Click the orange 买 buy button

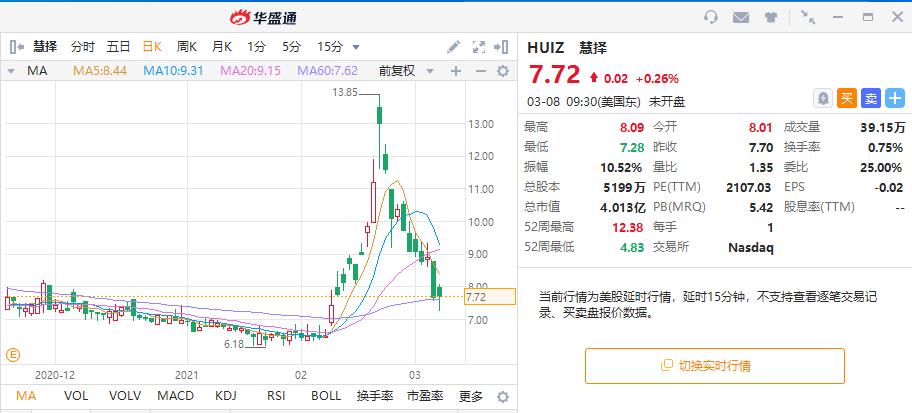(847, 97)
